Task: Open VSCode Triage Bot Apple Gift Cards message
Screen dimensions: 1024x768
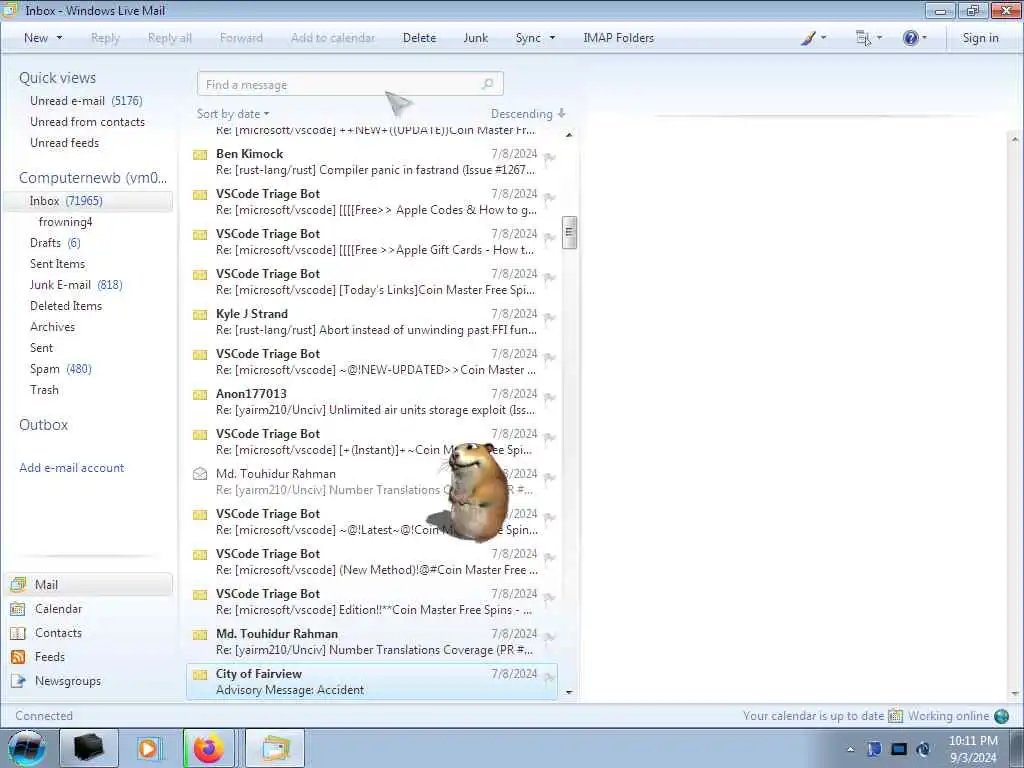Action: [x=372, y=242]
